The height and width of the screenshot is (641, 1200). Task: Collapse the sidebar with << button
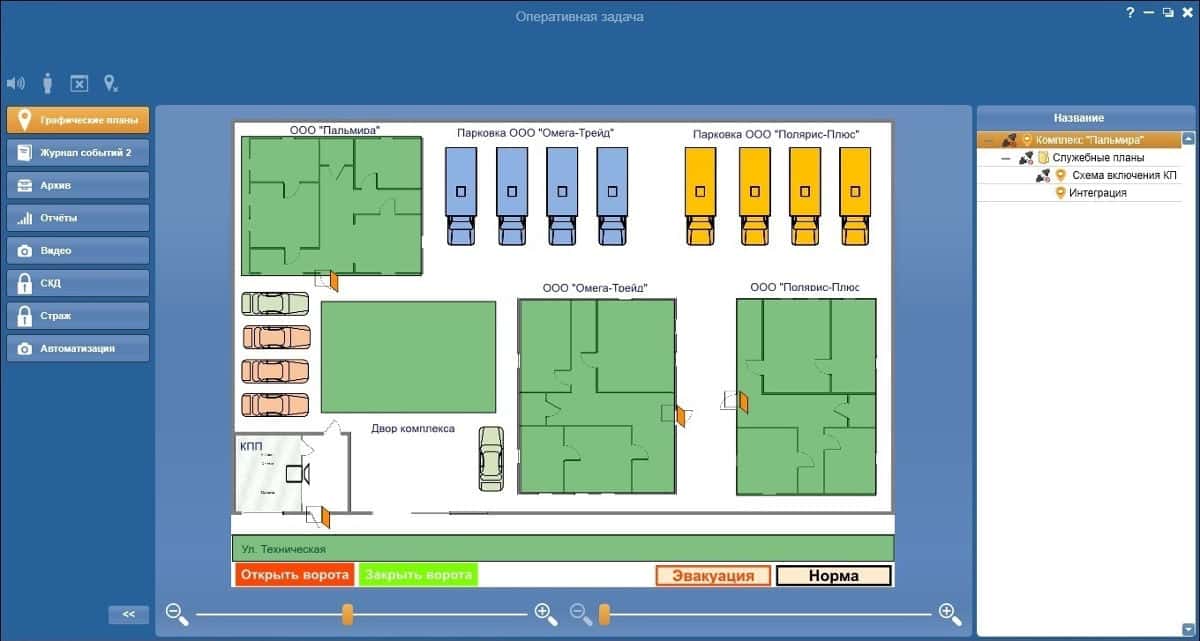(128, 614)
